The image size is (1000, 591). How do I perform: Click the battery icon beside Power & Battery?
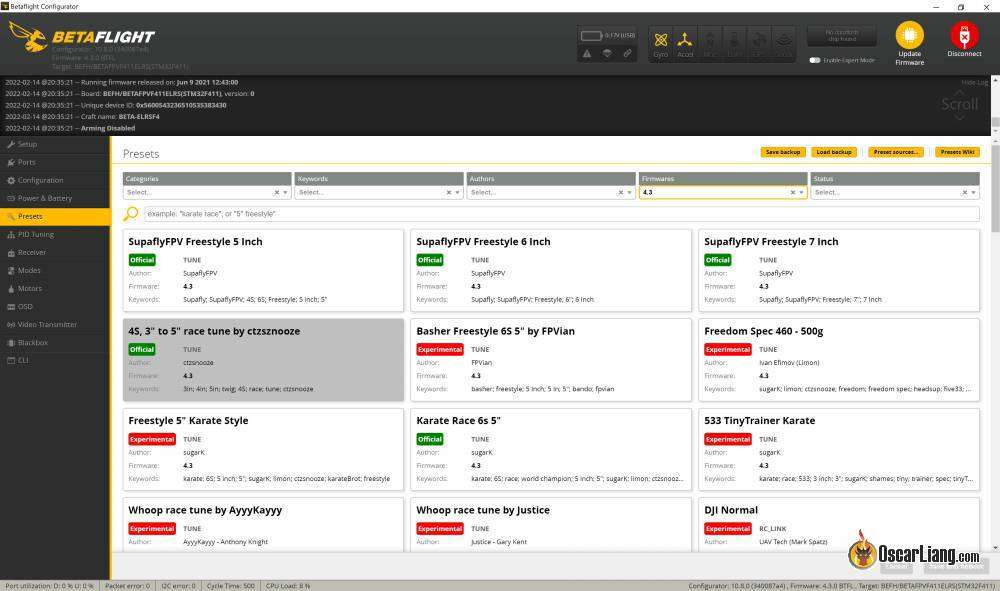click(x=11, y=198)
